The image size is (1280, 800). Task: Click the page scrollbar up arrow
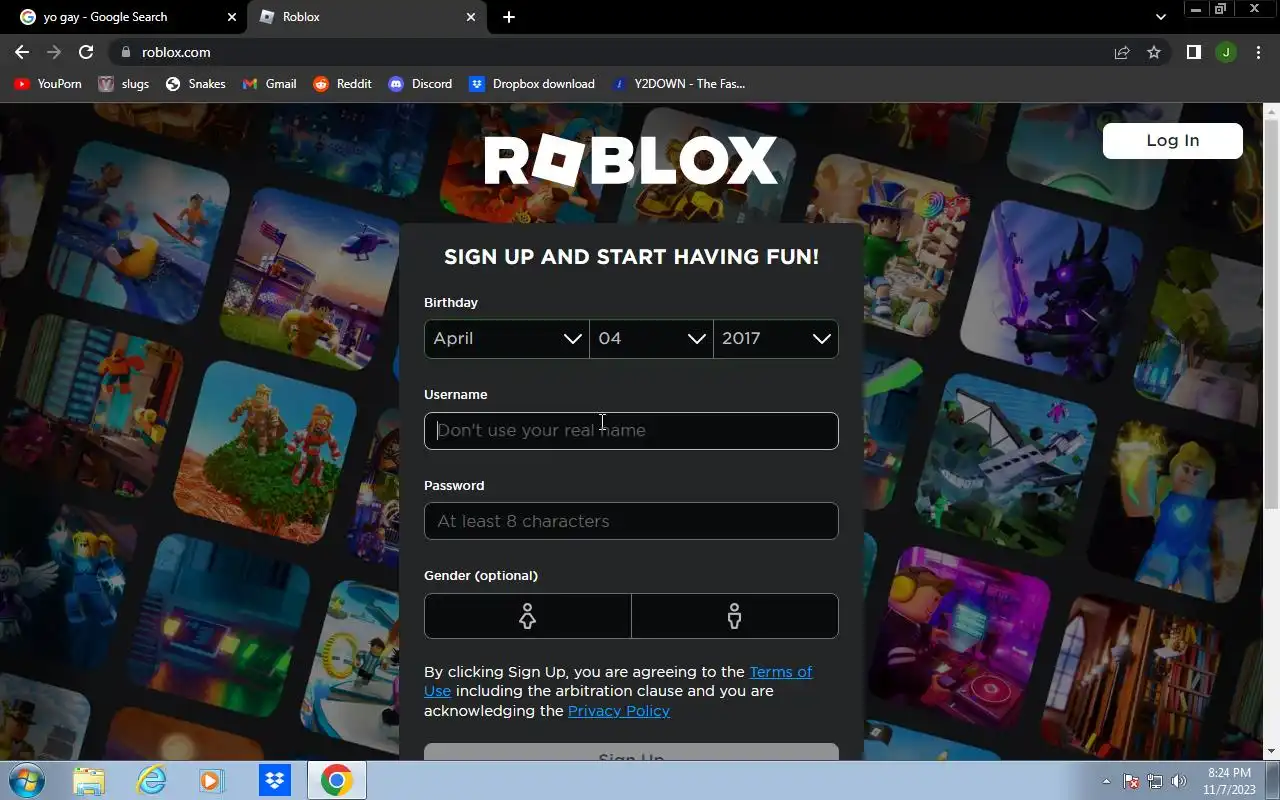(x=1271, y=111)
